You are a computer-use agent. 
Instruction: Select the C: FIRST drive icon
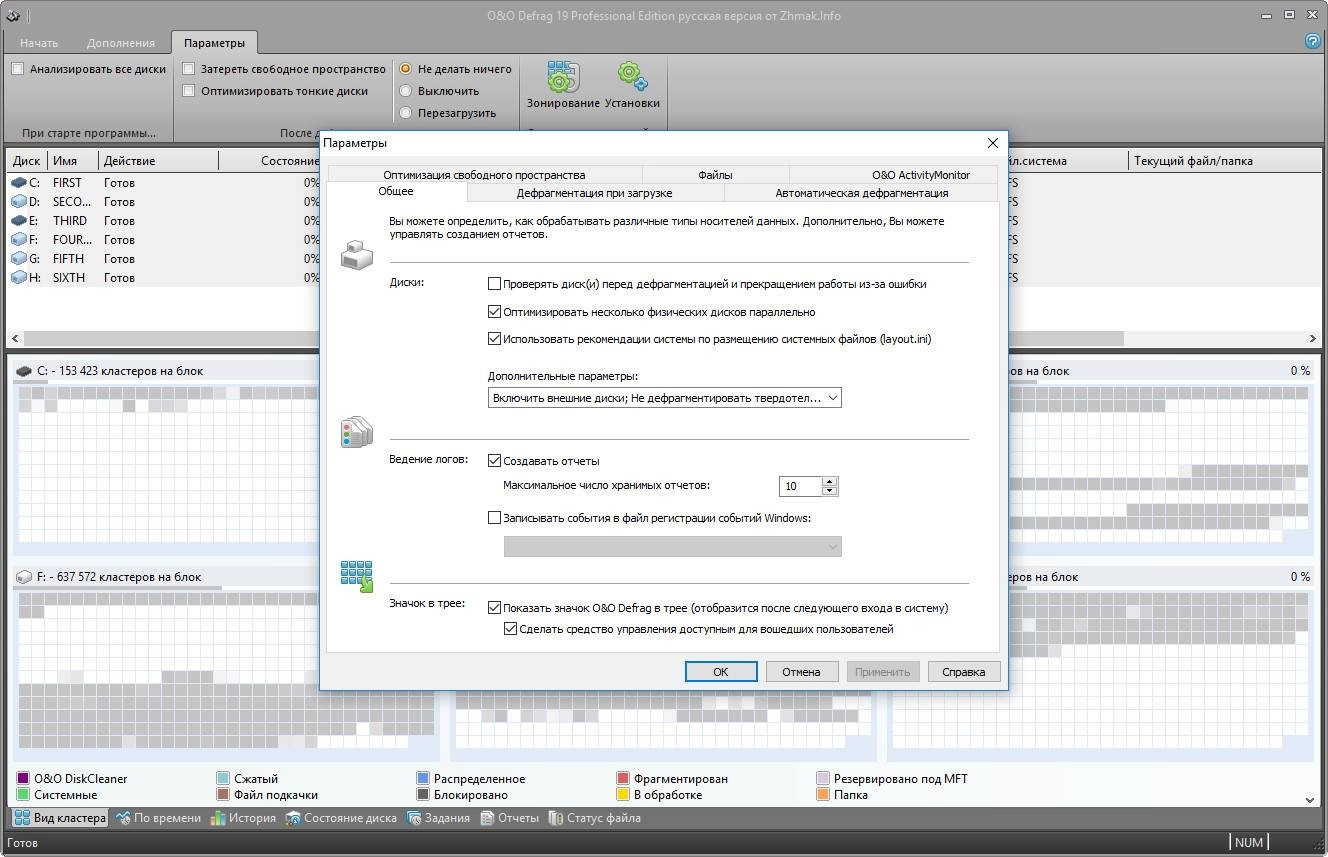tap(19, 183)
